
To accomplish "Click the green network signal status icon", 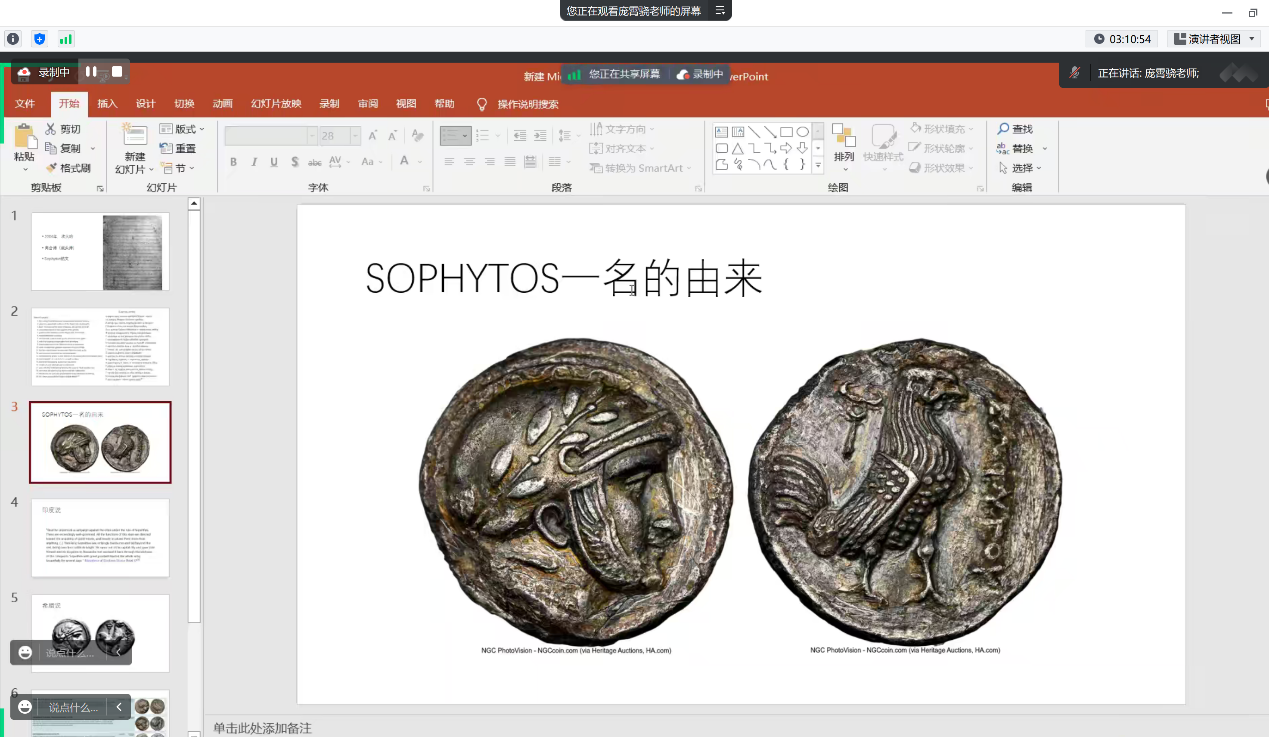I will click(x=66, y=39).
